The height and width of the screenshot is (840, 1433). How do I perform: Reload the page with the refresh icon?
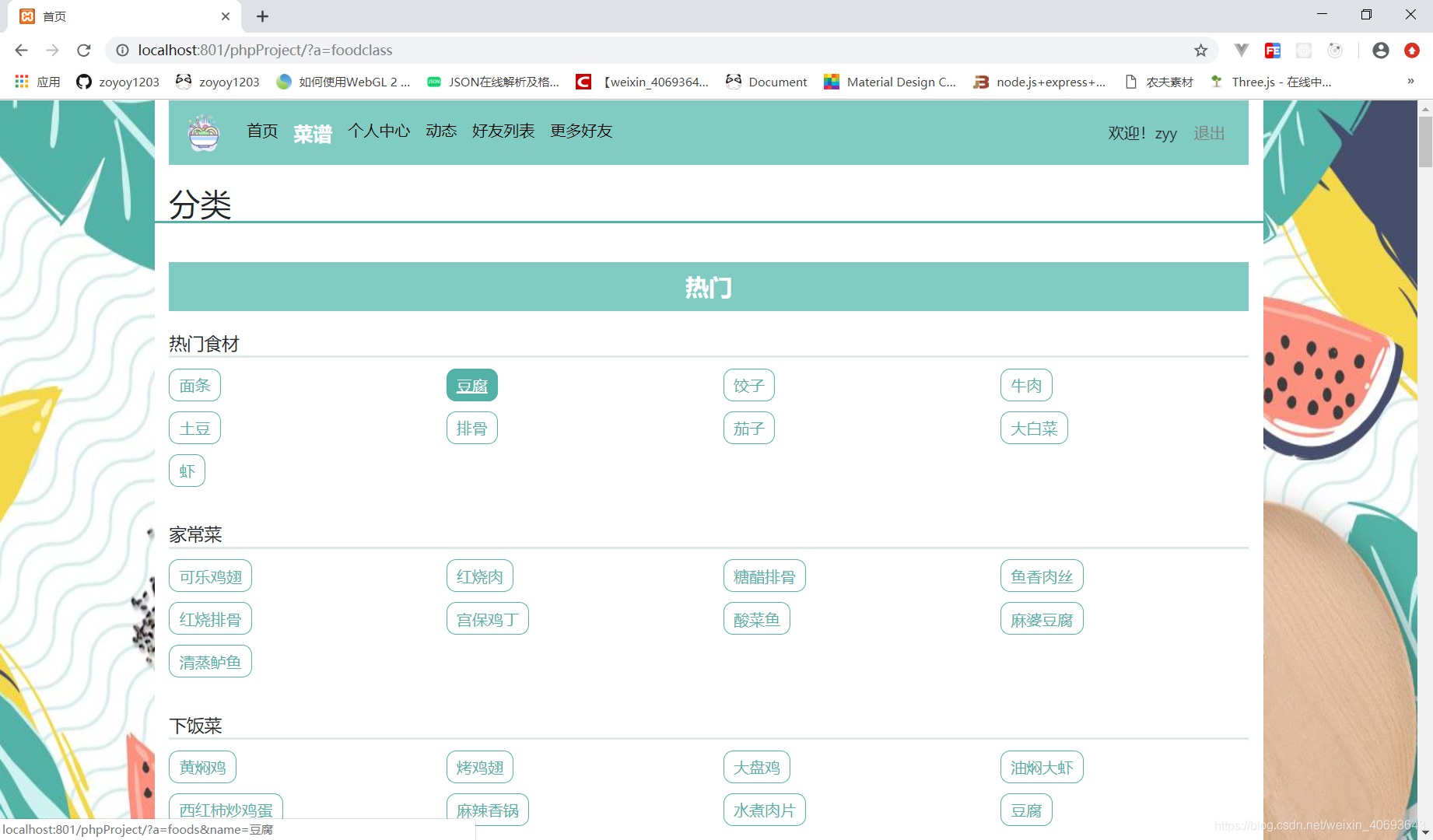pos(83,50)
